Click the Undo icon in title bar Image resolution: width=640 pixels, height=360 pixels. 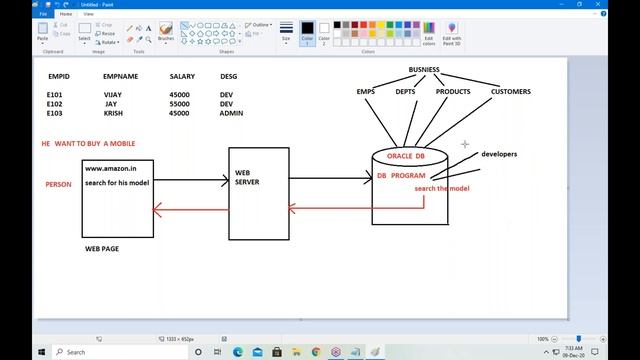(57, 4)
